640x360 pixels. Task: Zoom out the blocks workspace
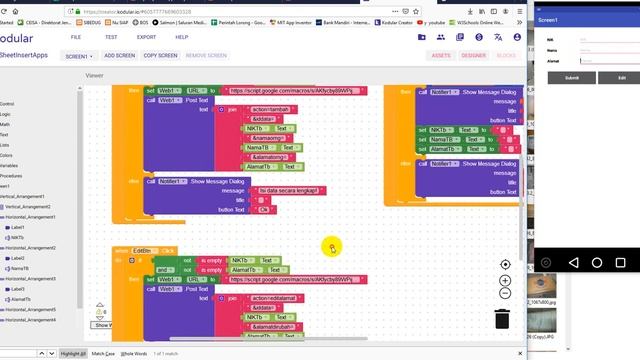tap(505, 293)
